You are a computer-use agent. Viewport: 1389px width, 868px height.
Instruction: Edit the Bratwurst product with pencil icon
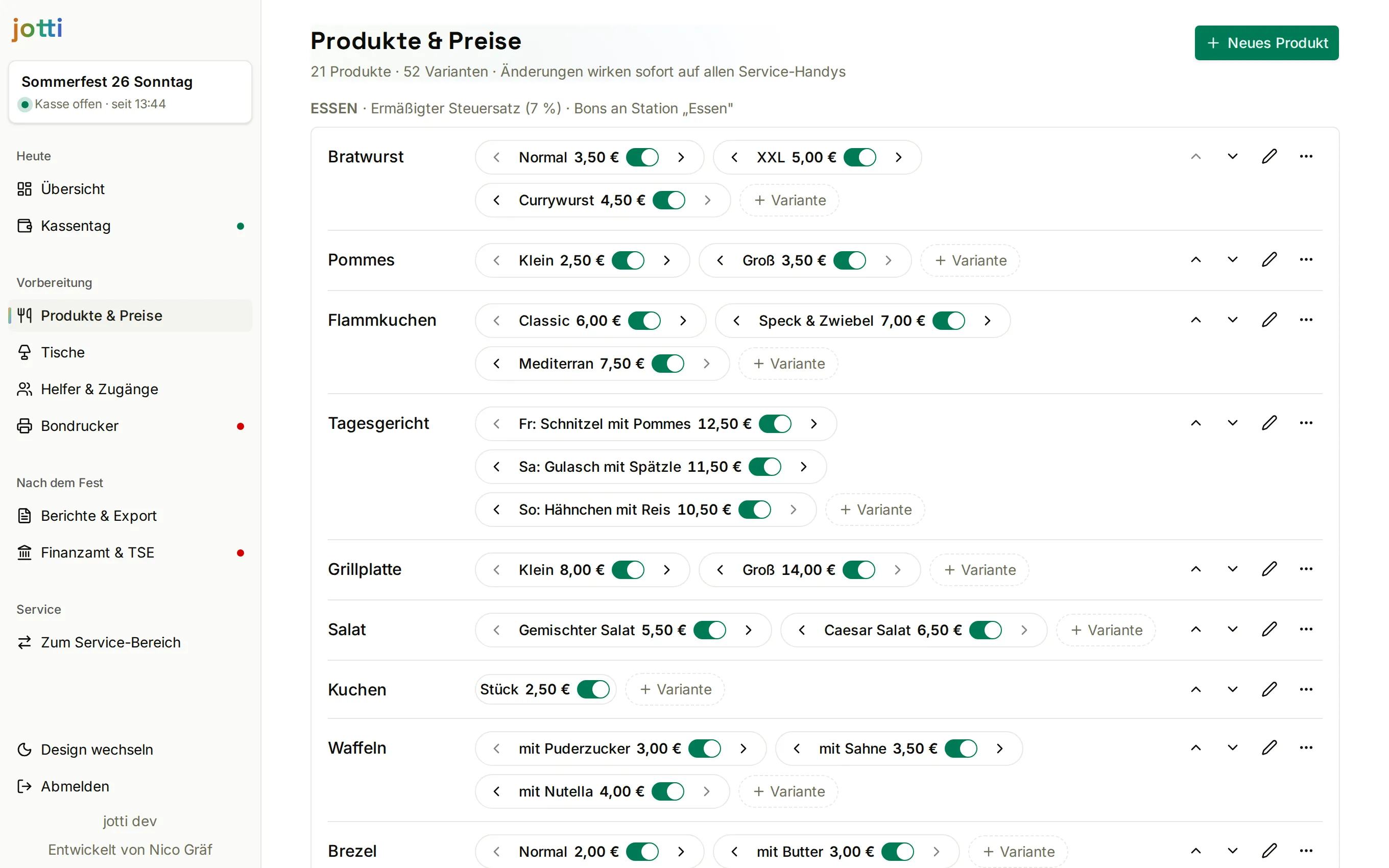(x=1269, y=156)
